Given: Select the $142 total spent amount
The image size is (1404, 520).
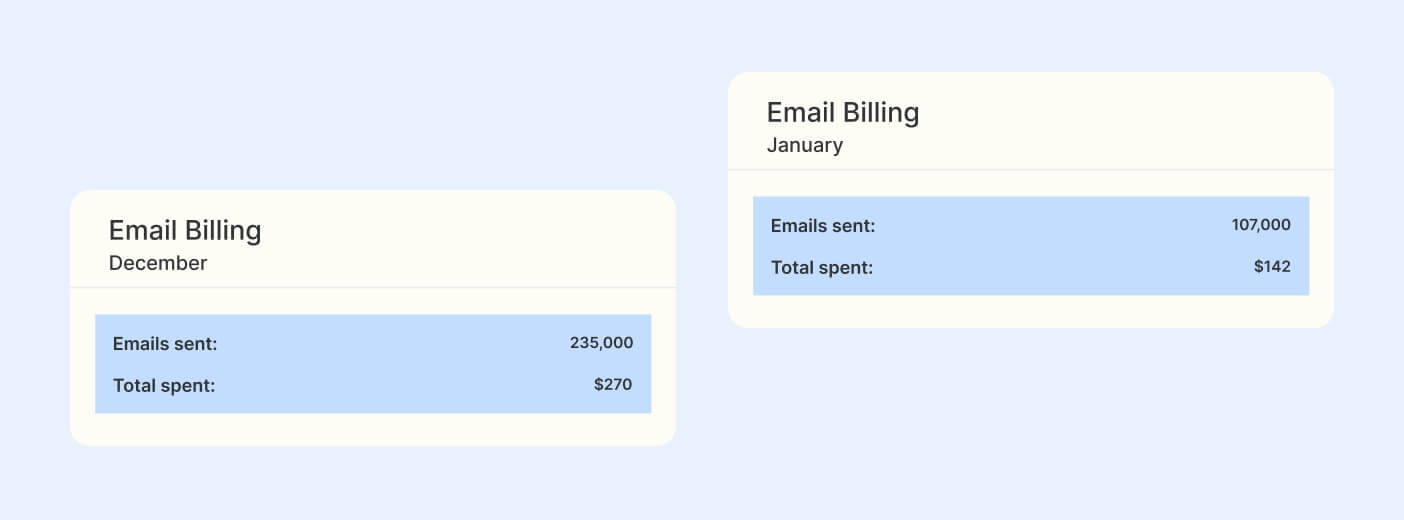Looking at the screenshot, I should coord(1272,266).
